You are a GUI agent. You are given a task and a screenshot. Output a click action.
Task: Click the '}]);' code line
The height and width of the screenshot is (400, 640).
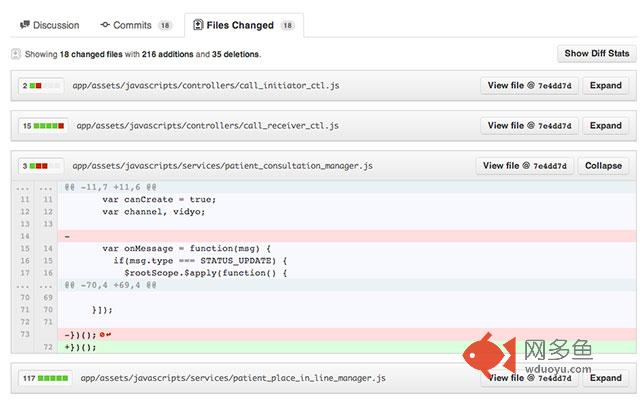pos(102,310)
